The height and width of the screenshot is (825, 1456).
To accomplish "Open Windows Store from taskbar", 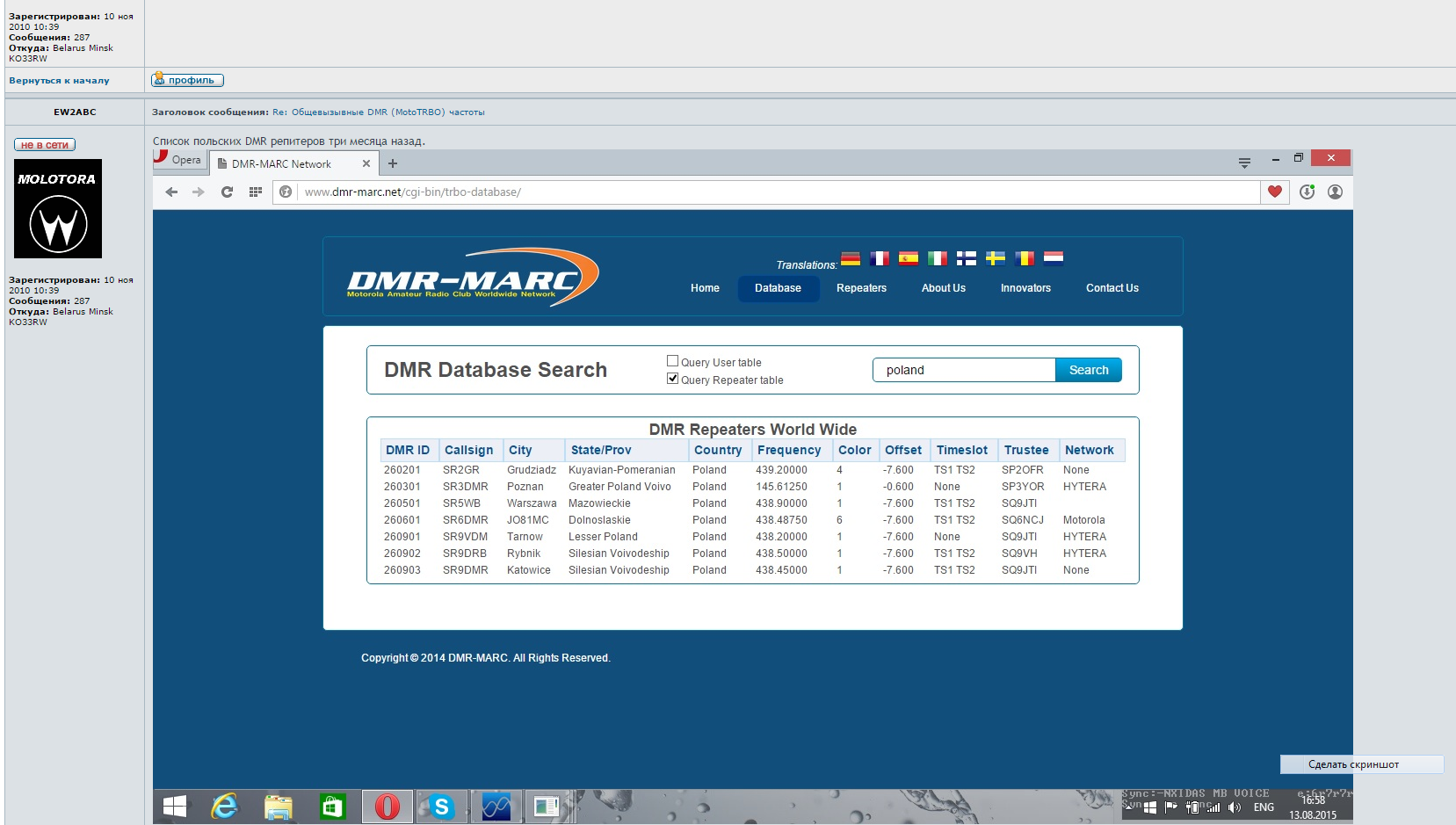I will [332, 807].
